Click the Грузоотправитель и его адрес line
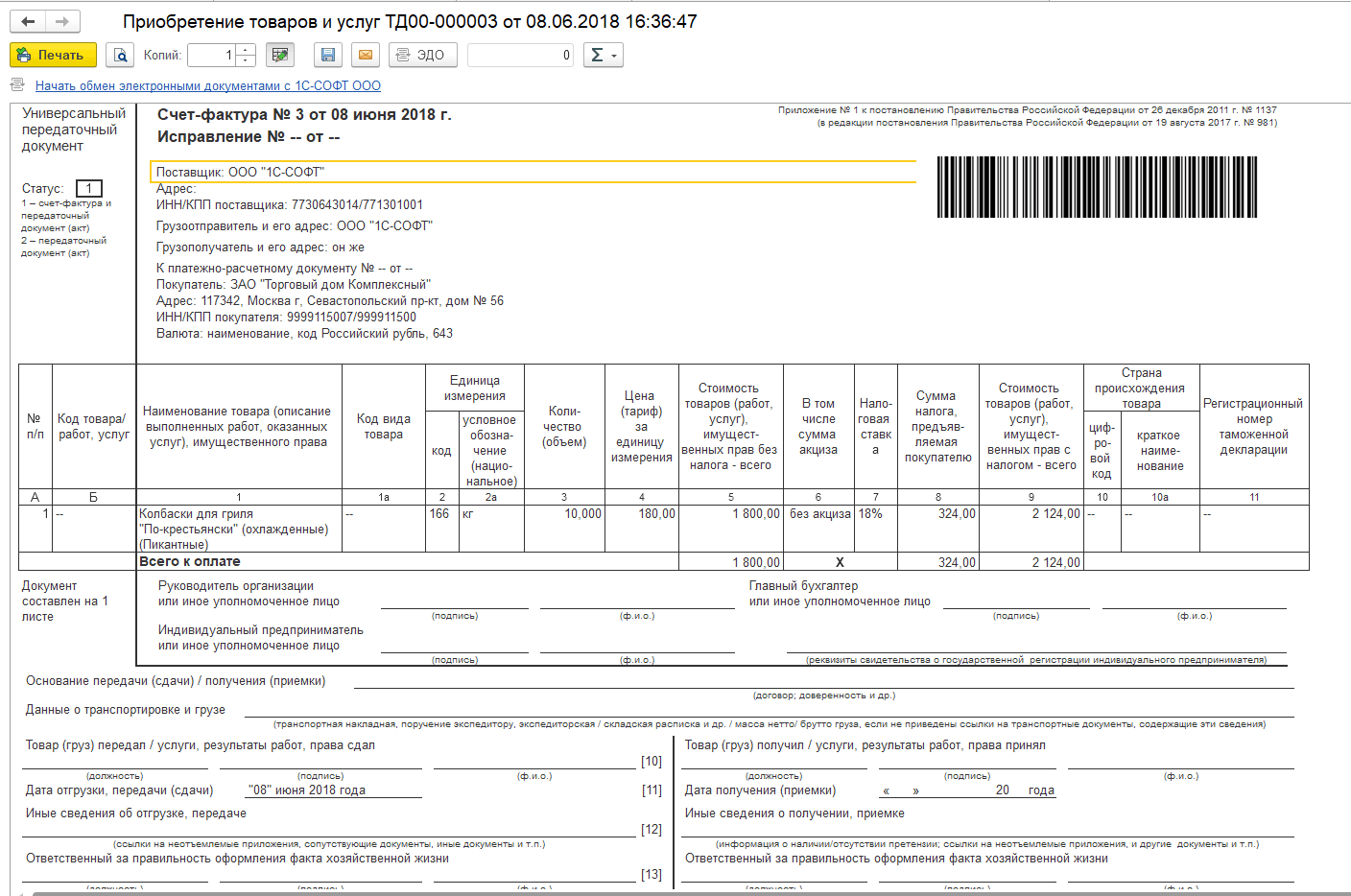1351x896 pixels. click(x=295, y=225)
